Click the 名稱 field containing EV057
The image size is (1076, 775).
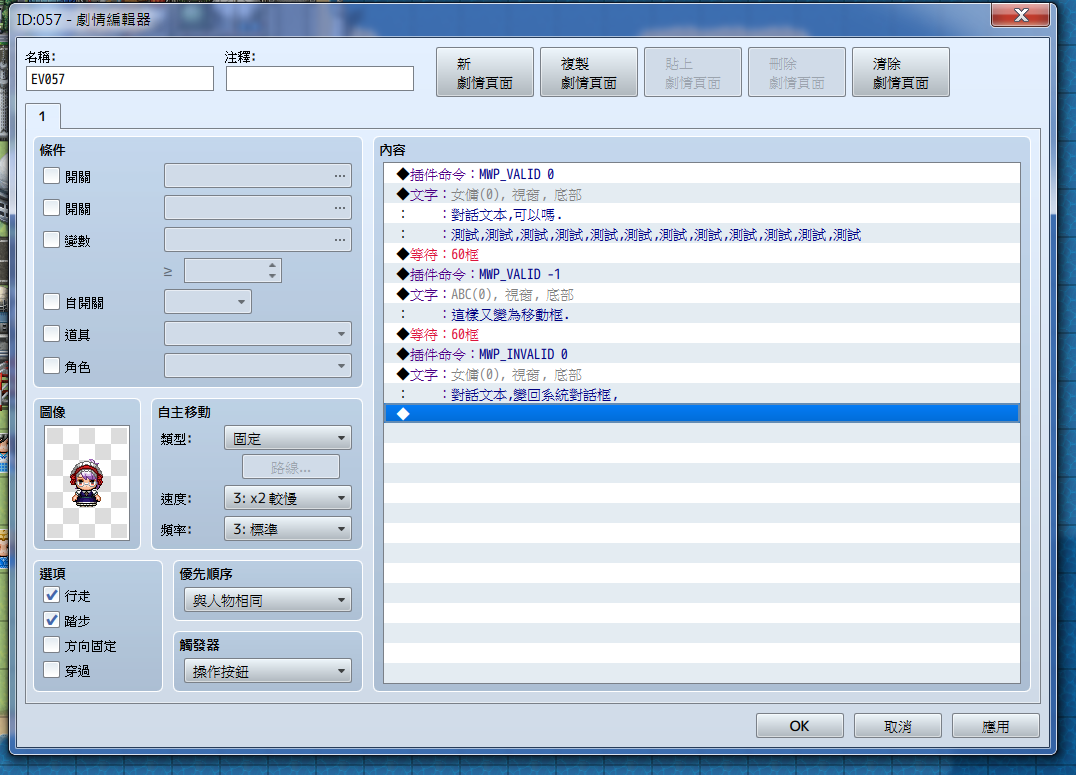[x=120, y=79]
